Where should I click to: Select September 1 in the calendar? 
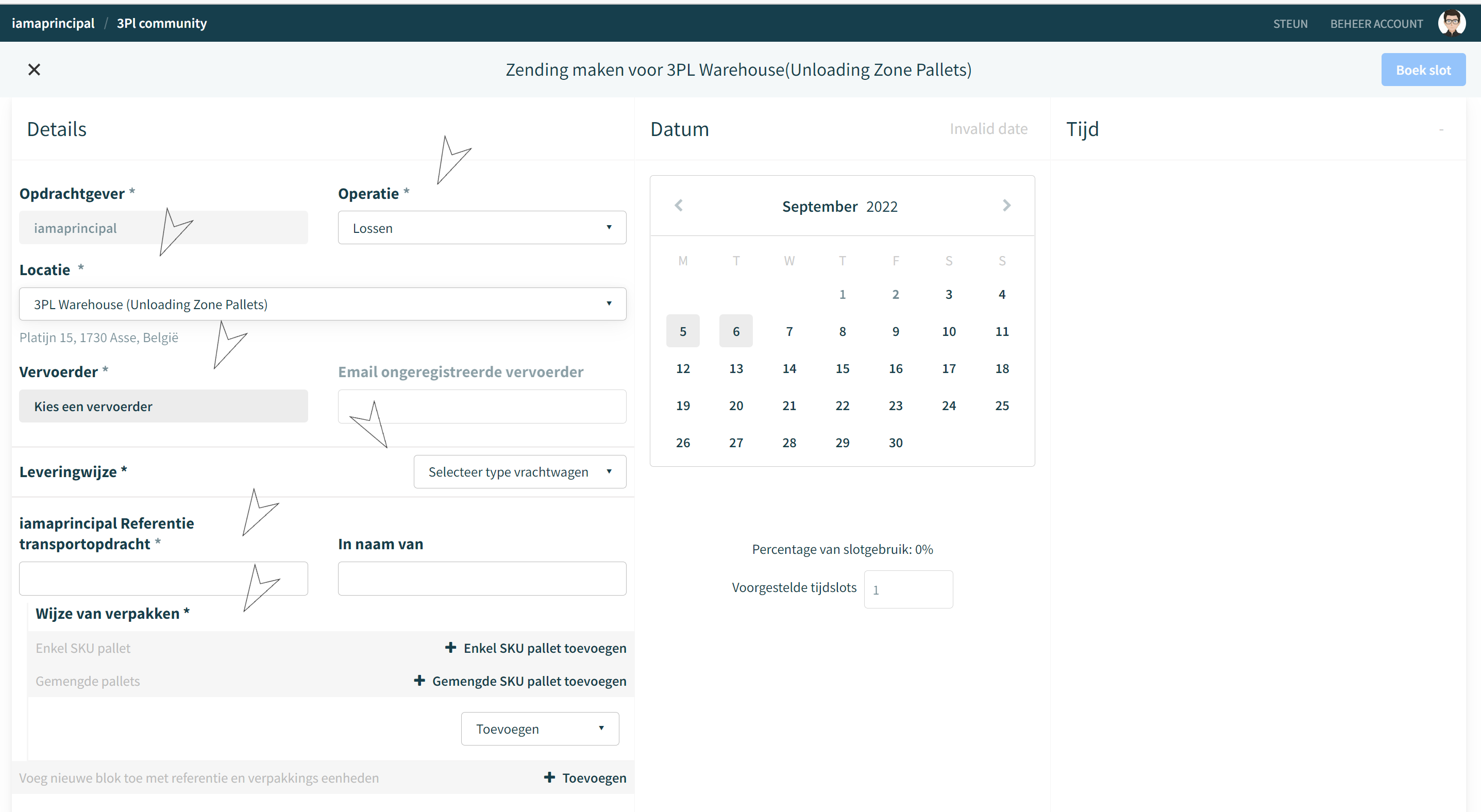pyautogui.click(x=842, y=294)
